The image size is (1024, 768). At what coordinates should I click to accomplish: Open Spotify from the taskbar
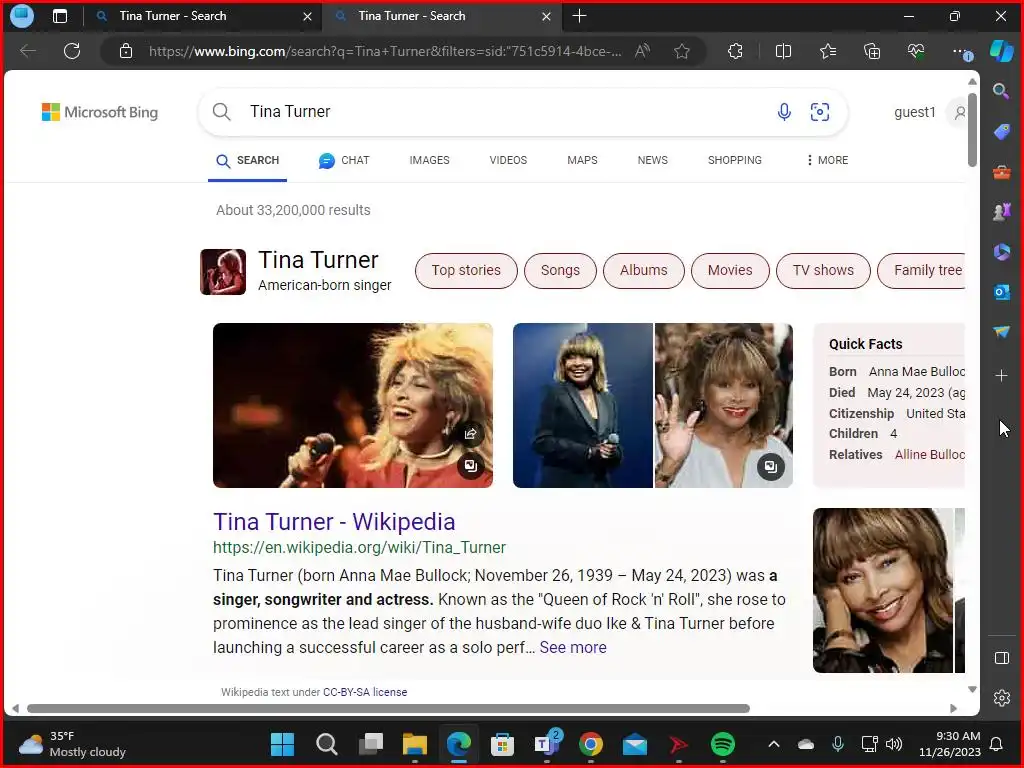[722, 744]
